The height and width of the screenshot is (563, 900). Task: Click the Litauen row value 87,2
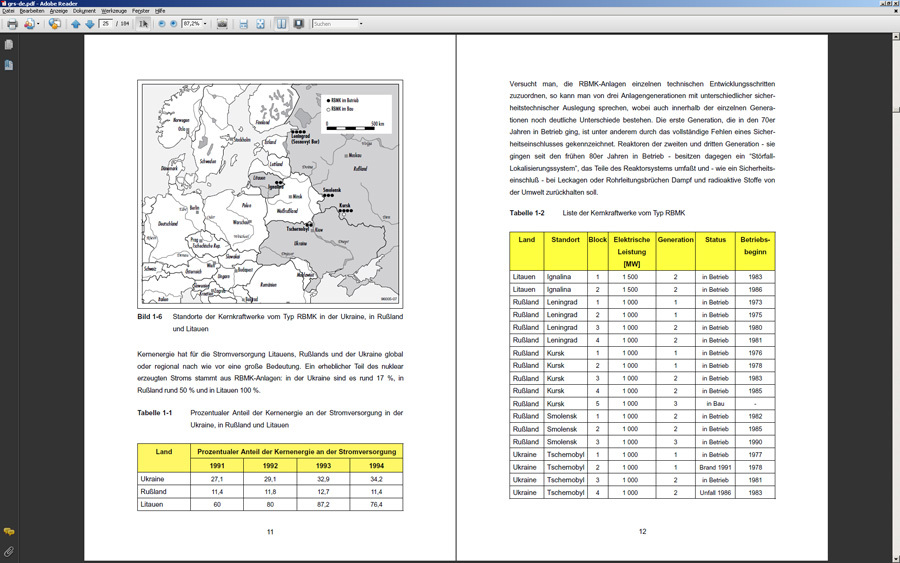pos(323,504)
